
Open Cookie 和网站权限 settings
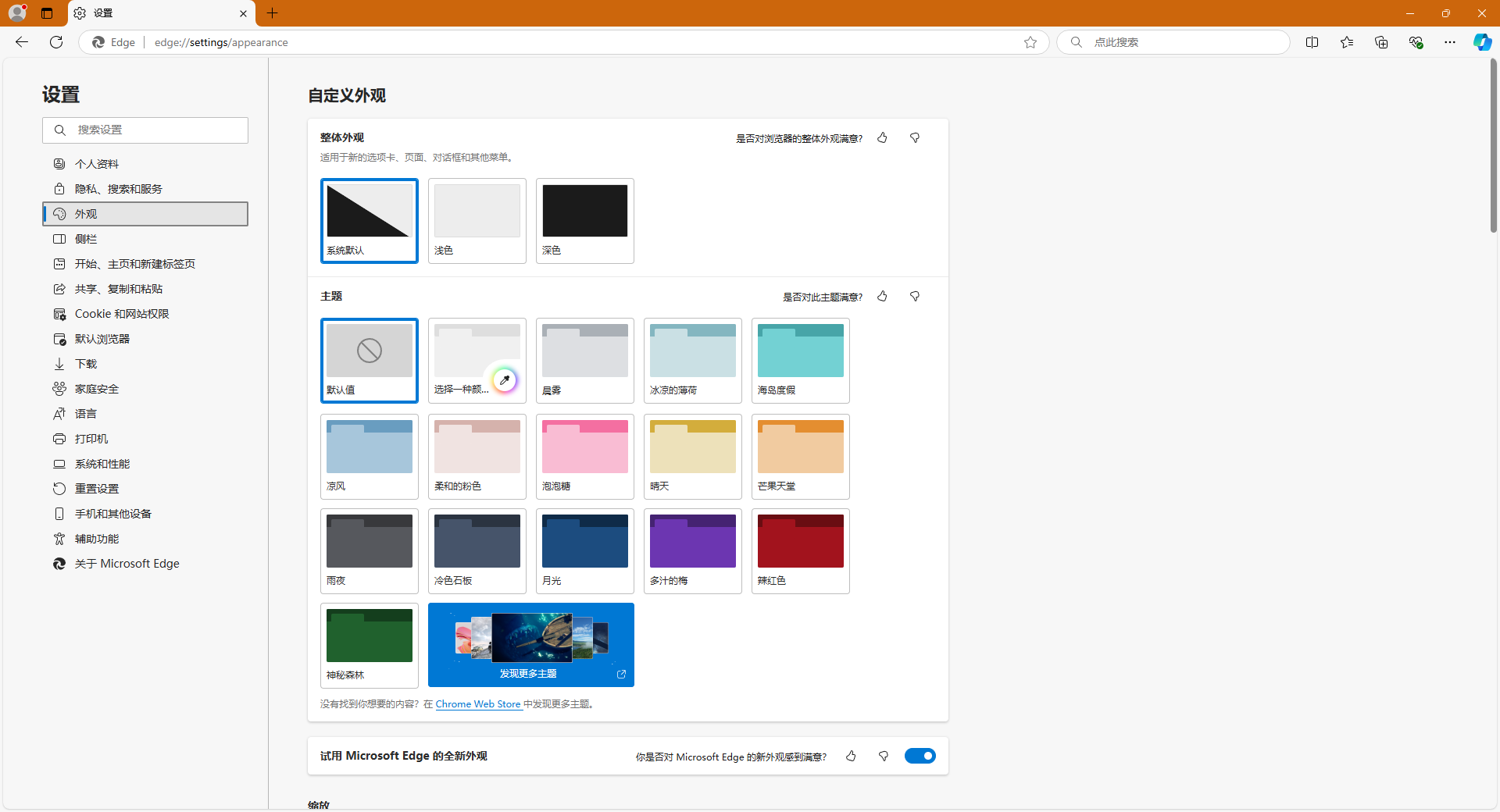[145, 314]
